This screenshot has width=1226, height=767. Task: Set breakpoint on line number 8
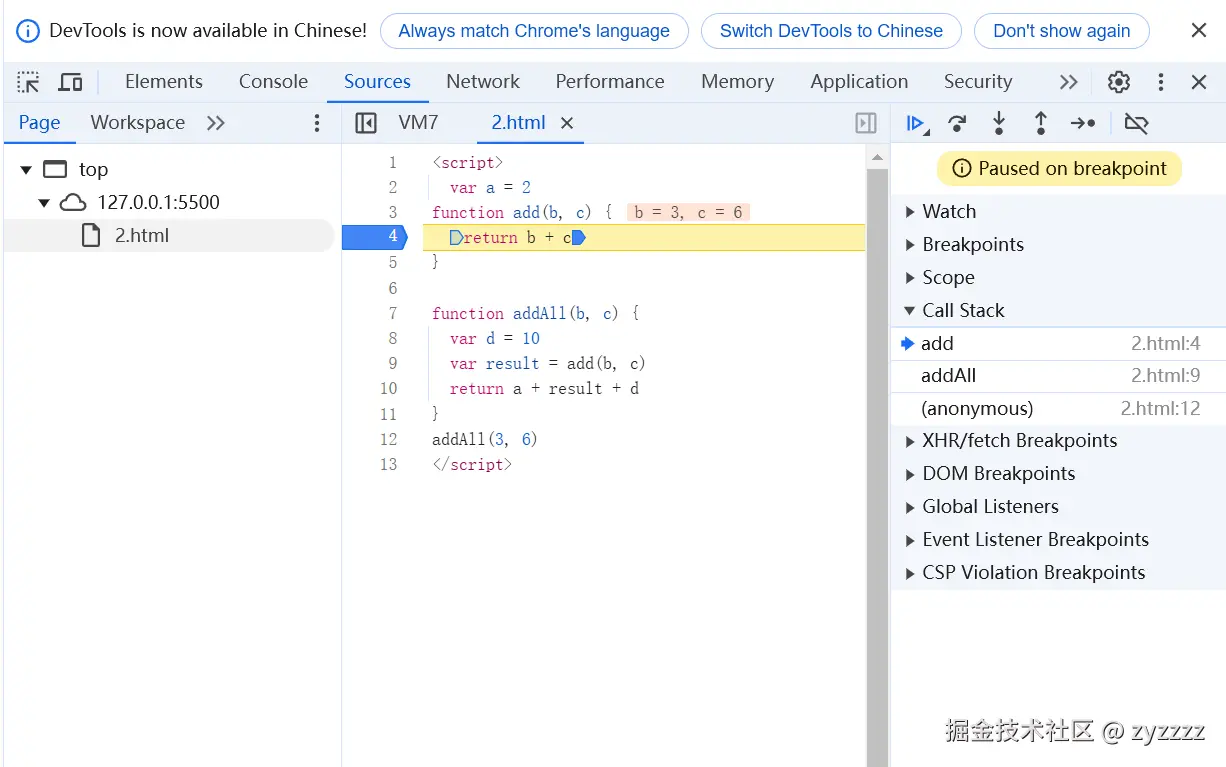(392, 338)
